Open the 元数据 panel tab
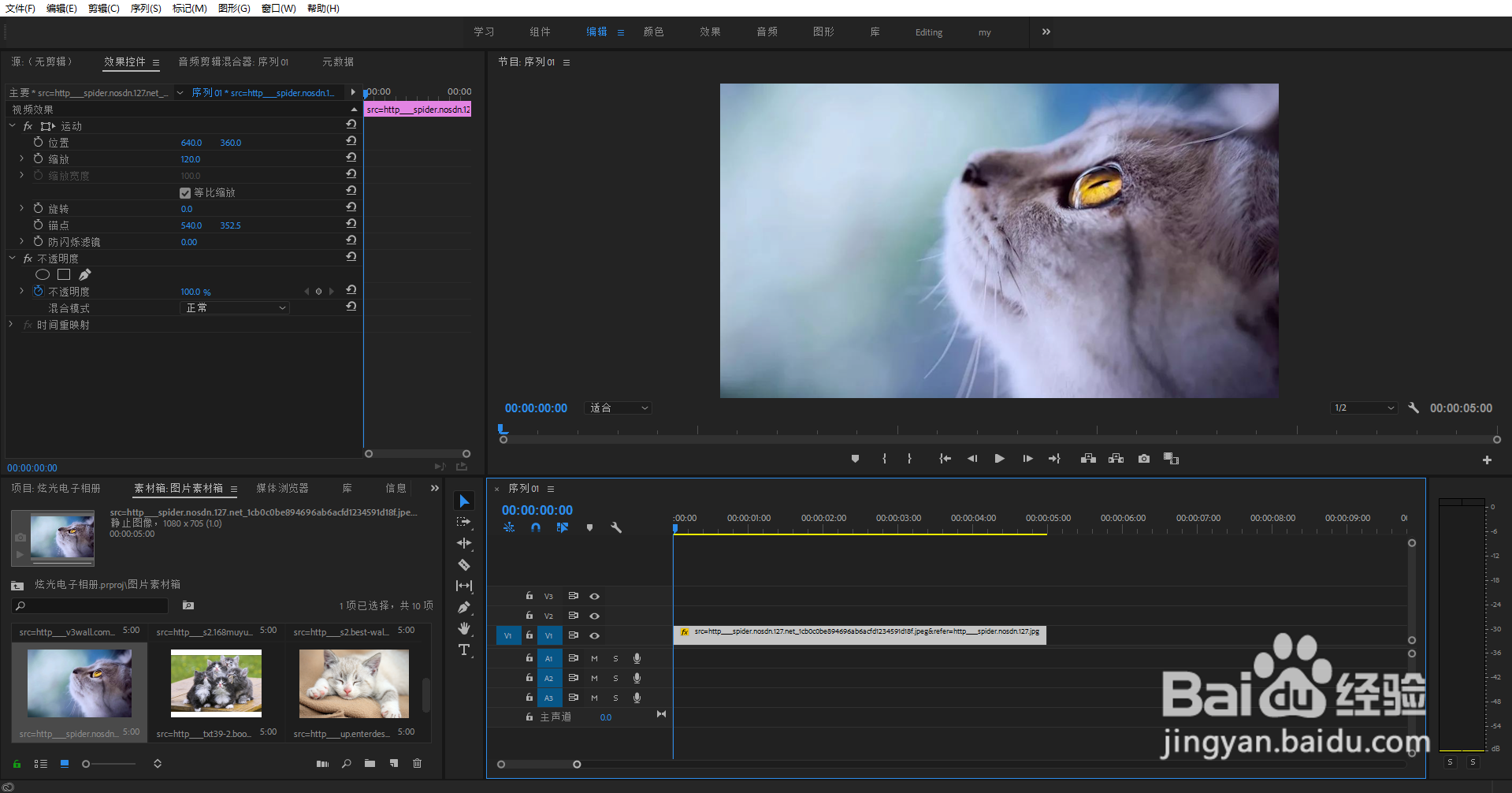This screenshot has width=1512, height=793. (x=338, y=61)
